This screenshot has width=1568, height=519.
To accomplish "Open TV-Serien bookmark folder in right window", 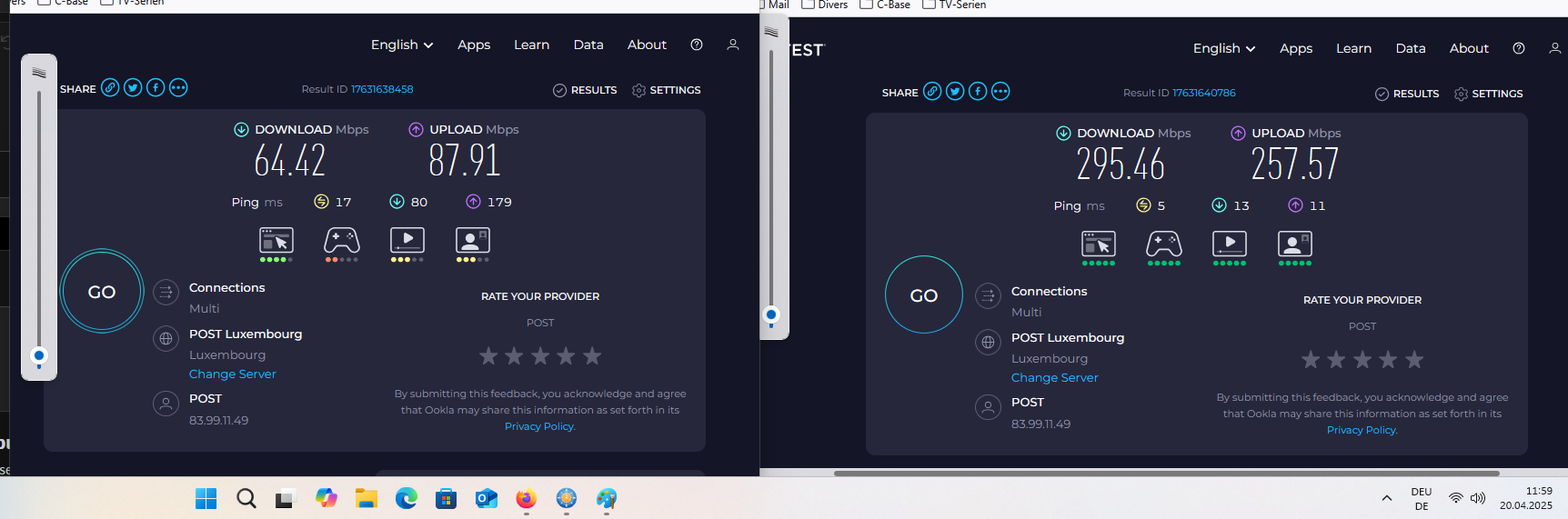I will [x=954, y=5].
